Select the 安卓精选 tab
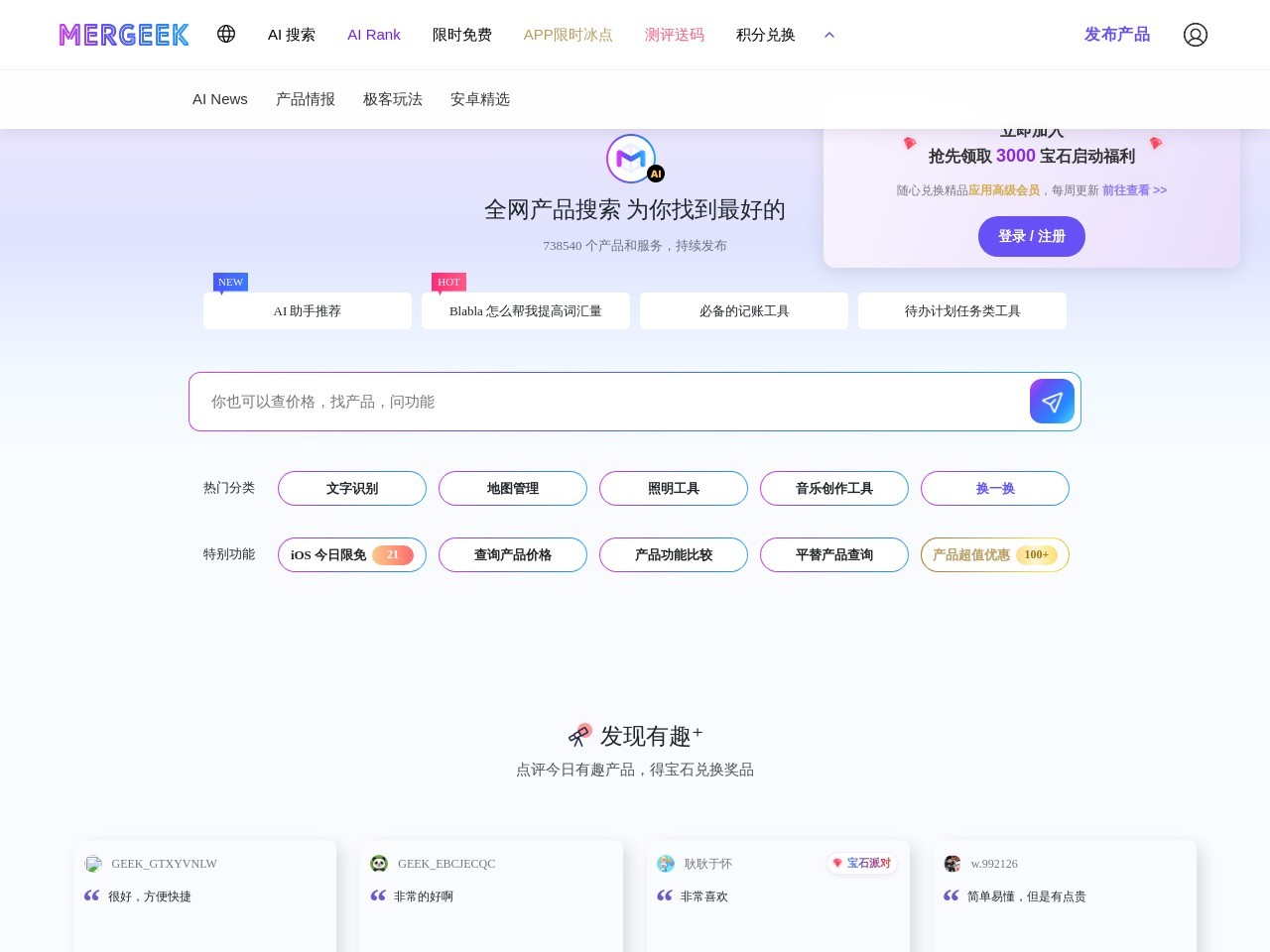The image size is (1270, 952). 480,99
